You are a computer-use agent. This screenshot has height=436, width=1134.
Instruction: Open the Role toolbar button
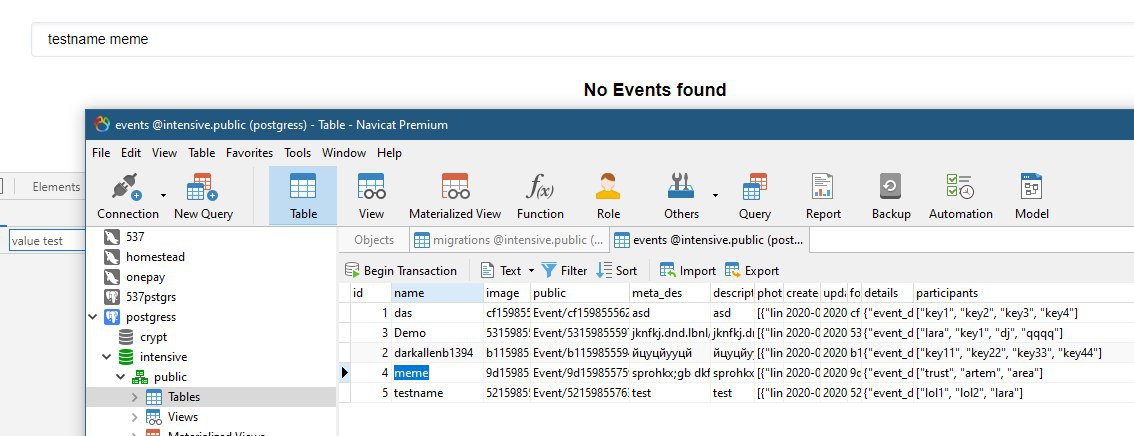608,195
